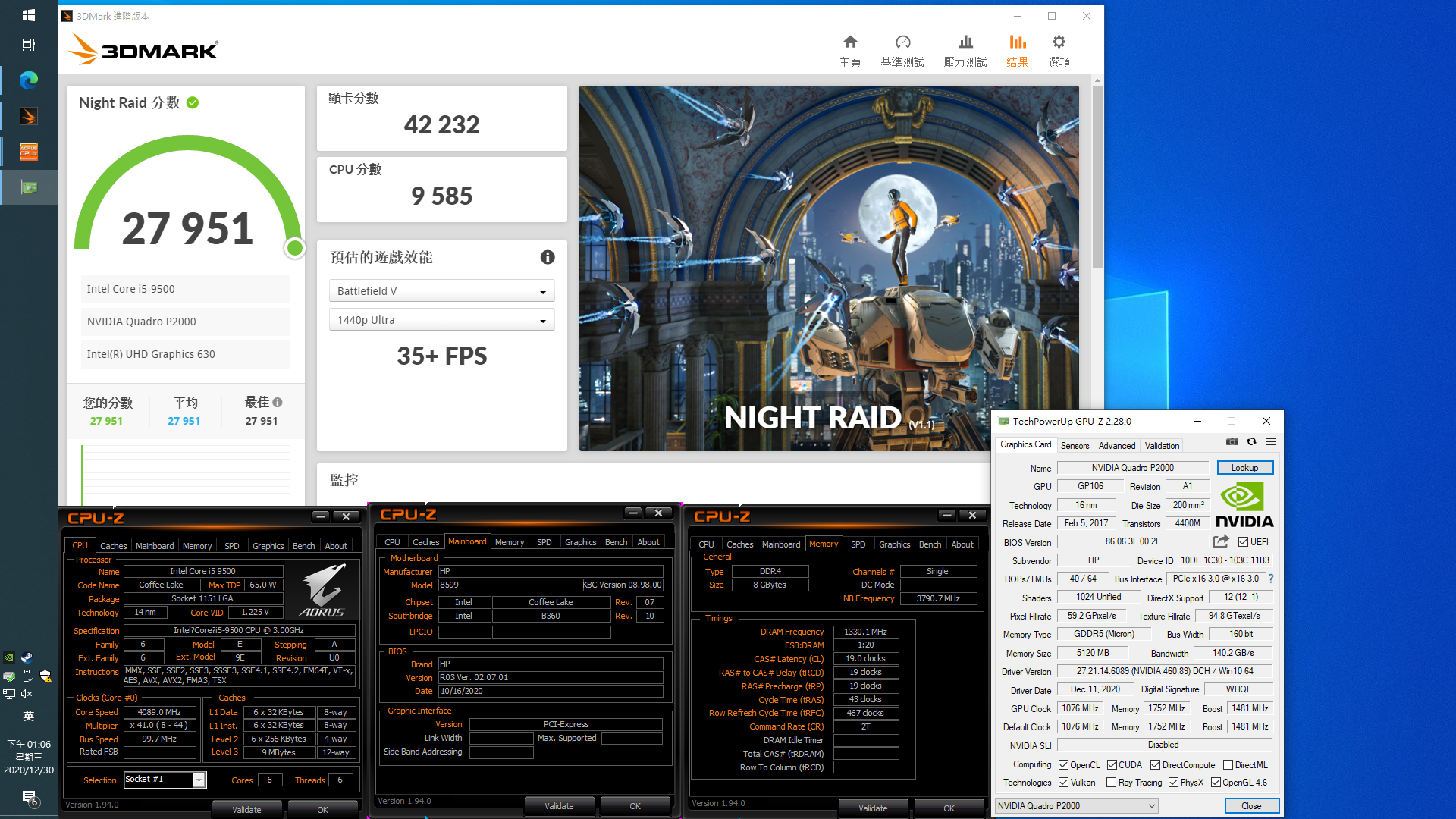The width and height of the screenshot is (1456, 819).
Task: Open Bench tab in left CPU-Z window
Action: tap(303, 546)
